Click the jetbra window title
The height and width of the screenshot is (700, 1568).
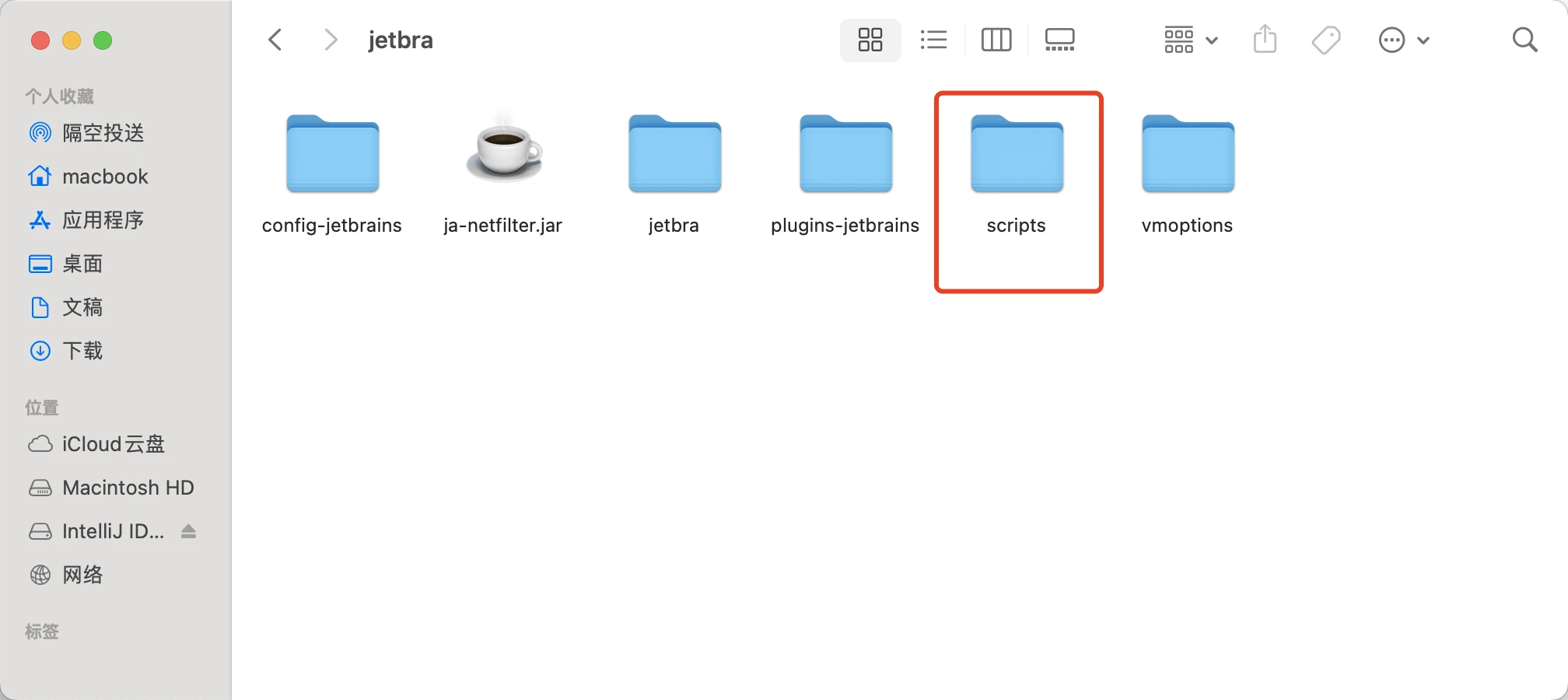click(401, 40)
